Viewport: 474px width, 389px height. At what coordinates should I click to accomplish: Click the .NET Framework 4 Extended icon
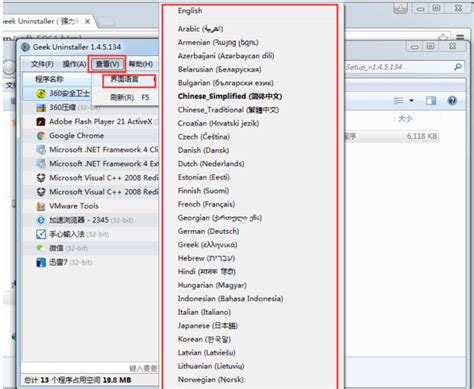(41, 164)
